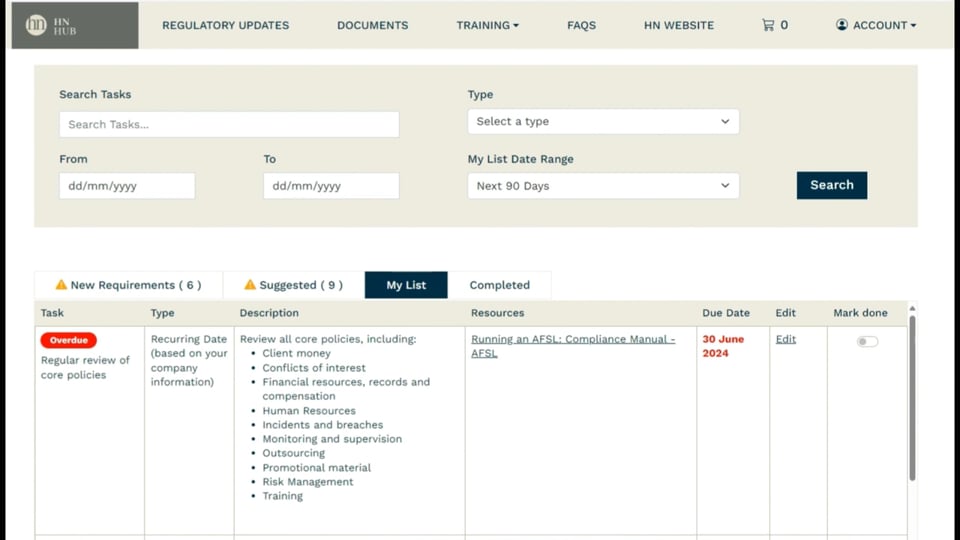Viewport: 960px width, 540px height.
Task: Open the Documents page
Action: tap(372, 25)
